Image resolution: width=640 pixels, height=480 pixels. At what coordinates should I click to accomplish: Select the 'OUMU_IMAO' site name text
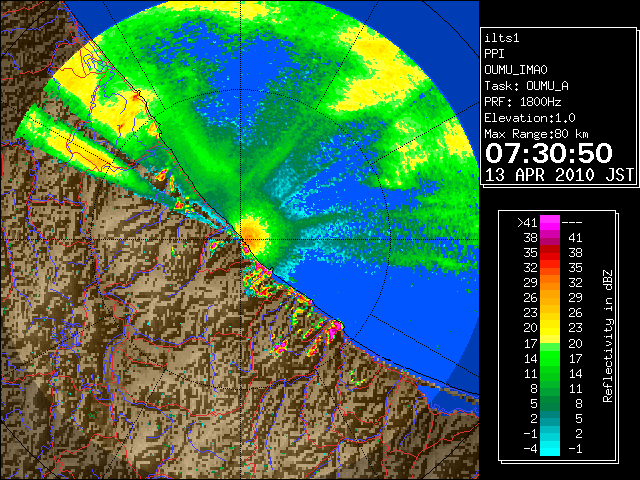point(516,70)
